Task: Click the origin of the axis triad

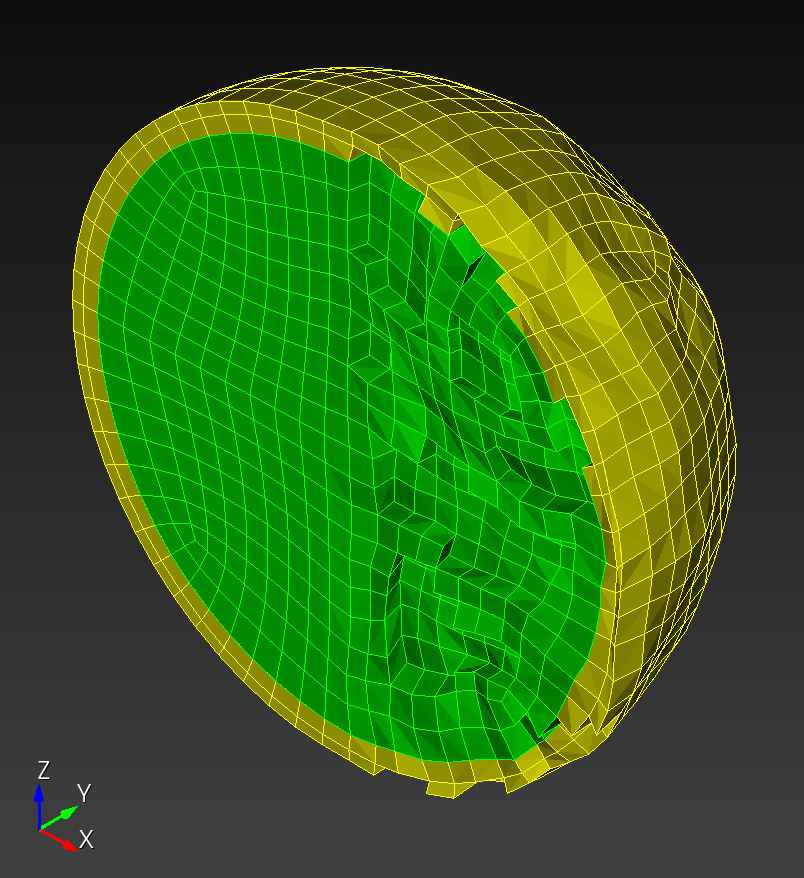Action: pos(39,830)
